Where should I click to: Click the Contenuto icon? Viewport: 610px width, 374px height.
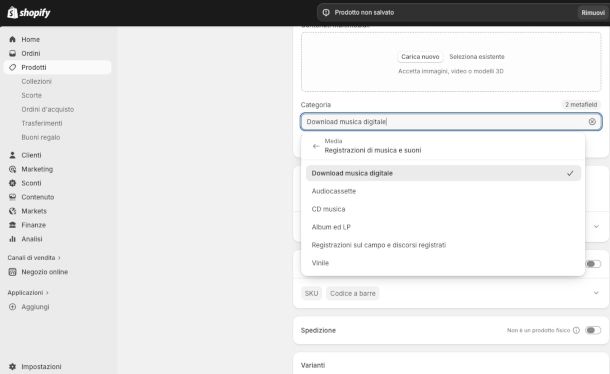click(x=12, y=197)
